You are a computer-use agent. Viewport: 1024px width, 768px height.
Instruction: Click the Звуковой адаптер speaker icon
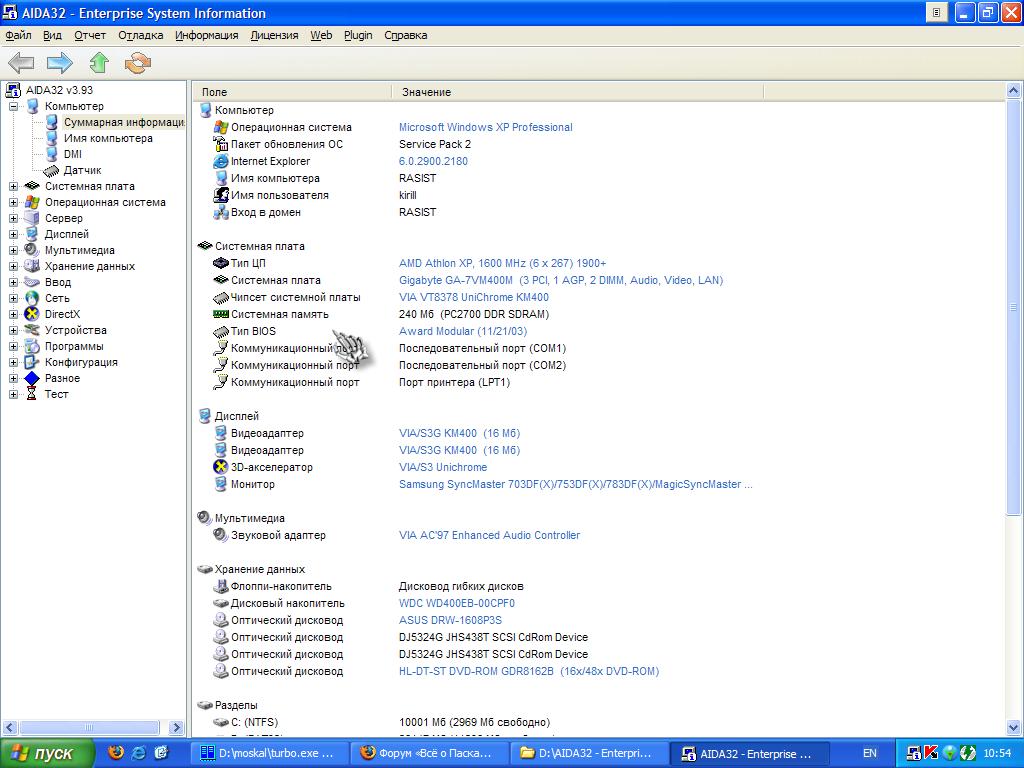tap(221, 535)
